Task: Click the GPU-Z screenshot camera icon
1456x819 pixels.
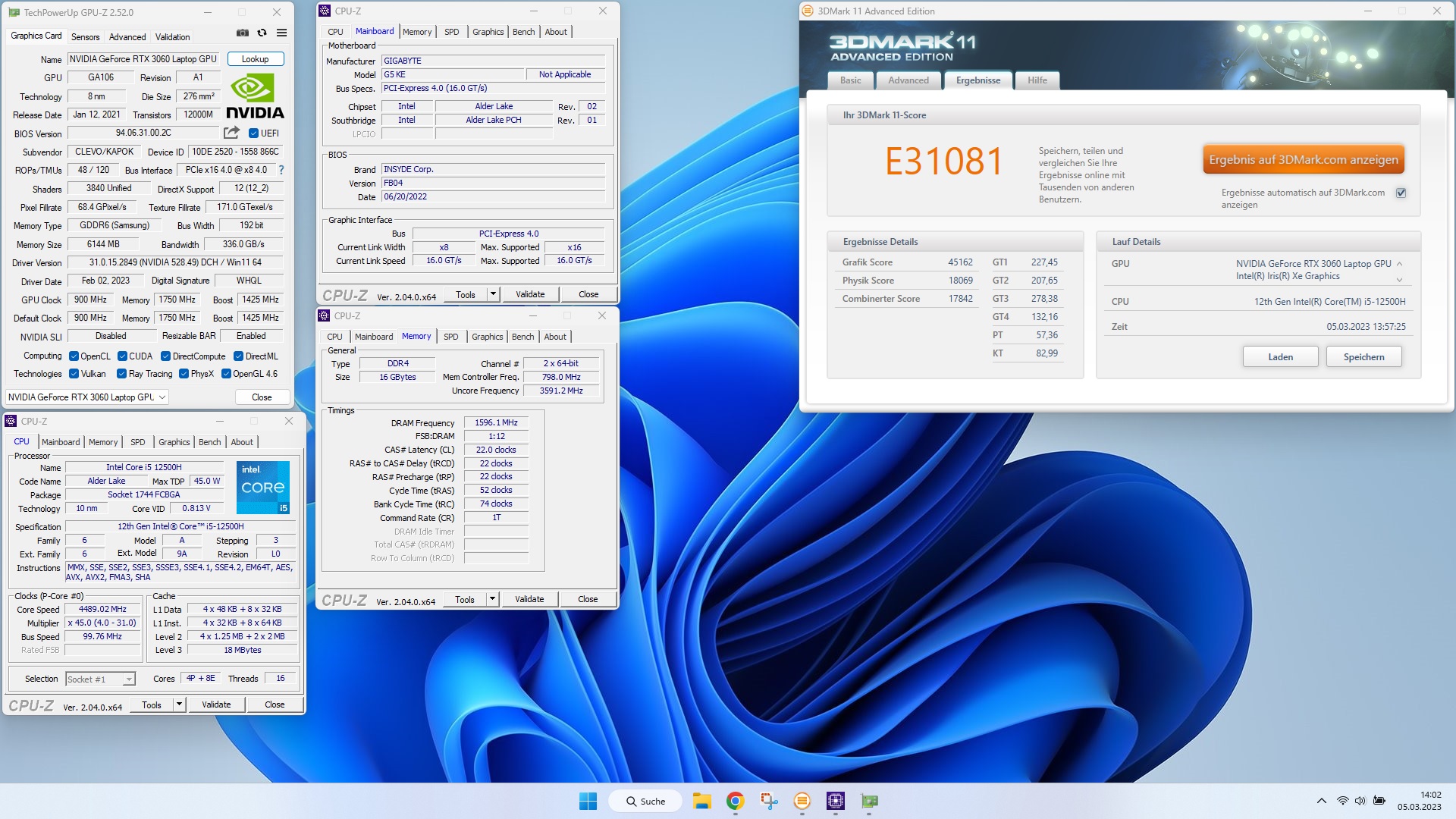Action: coord(243,33)
